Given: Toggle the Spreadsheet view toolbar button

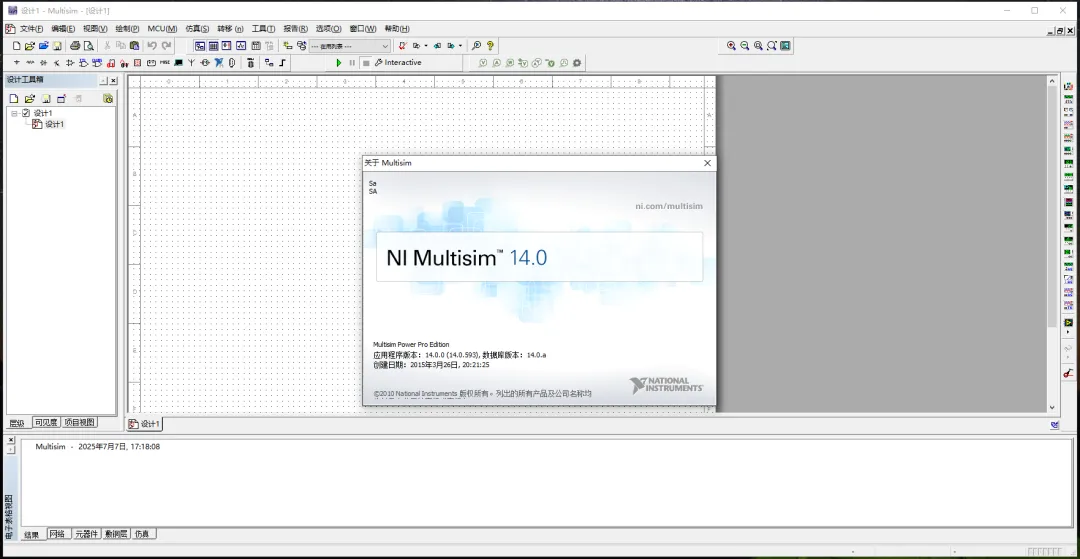Looking at the screenshot, I should 214,46.
